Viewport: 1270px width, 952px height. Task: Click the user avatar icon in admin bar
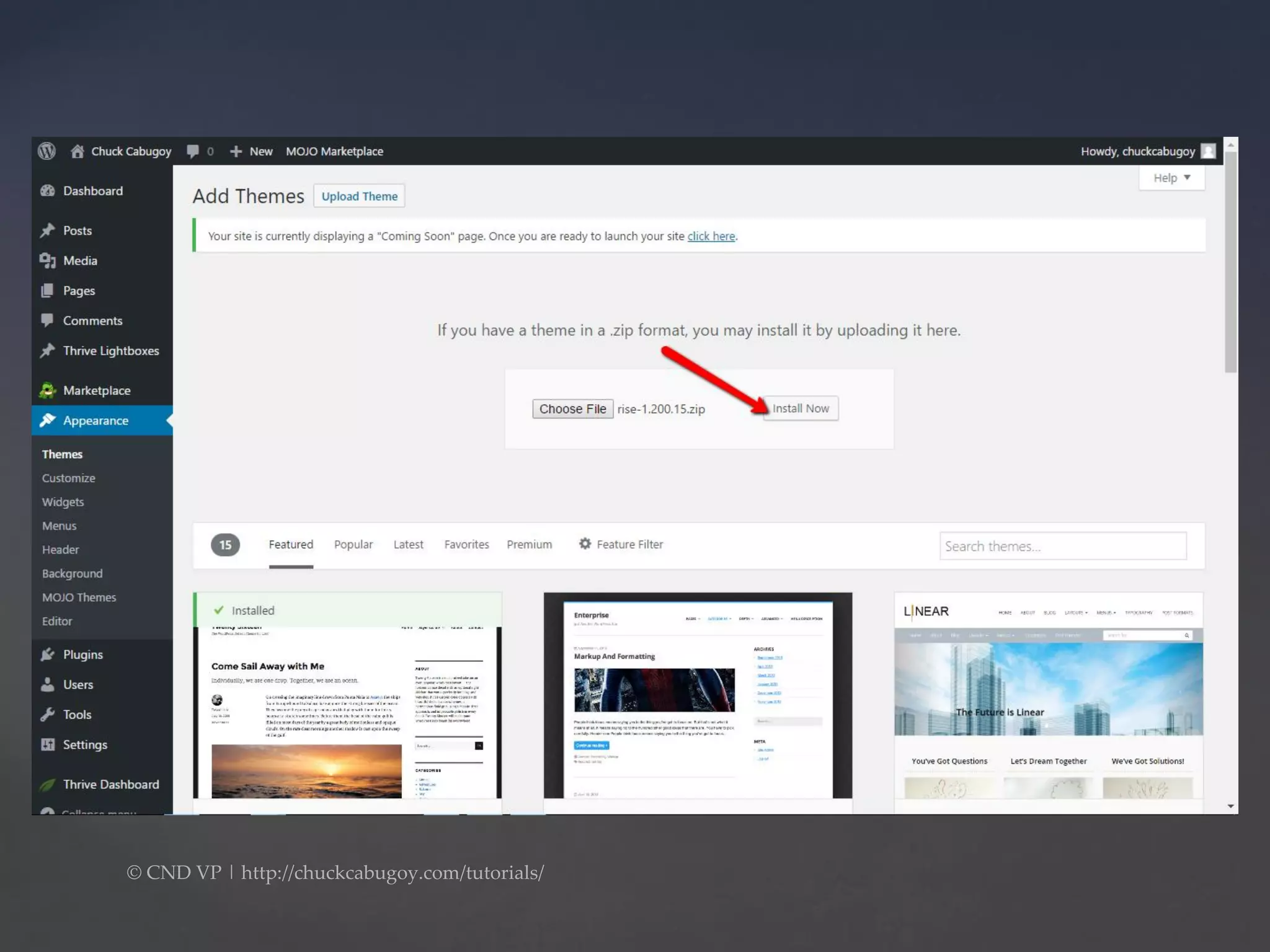1208,151
